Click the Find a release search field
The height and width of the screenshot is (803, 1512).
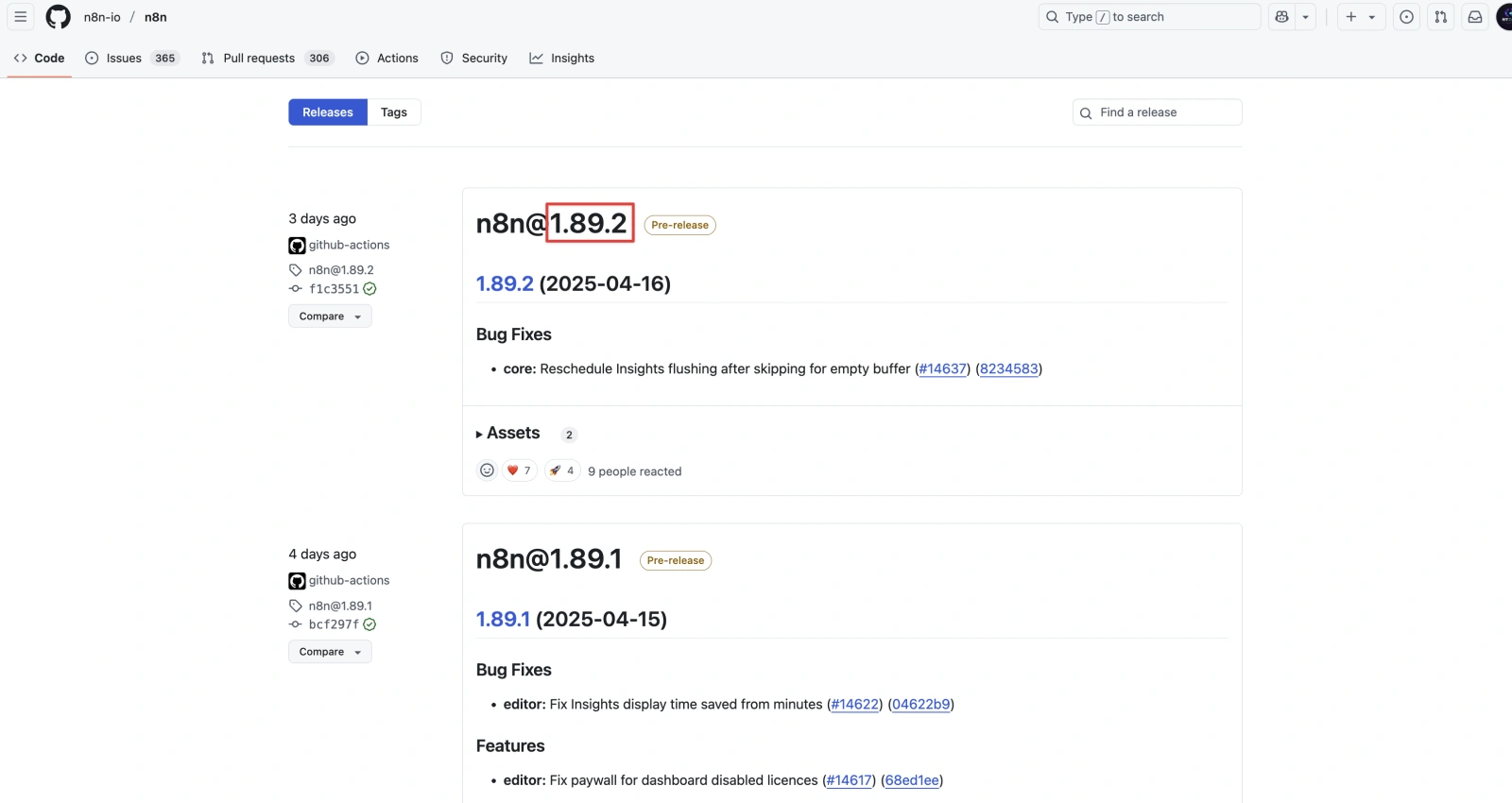pyautogui.click(x=1157, y=112)
